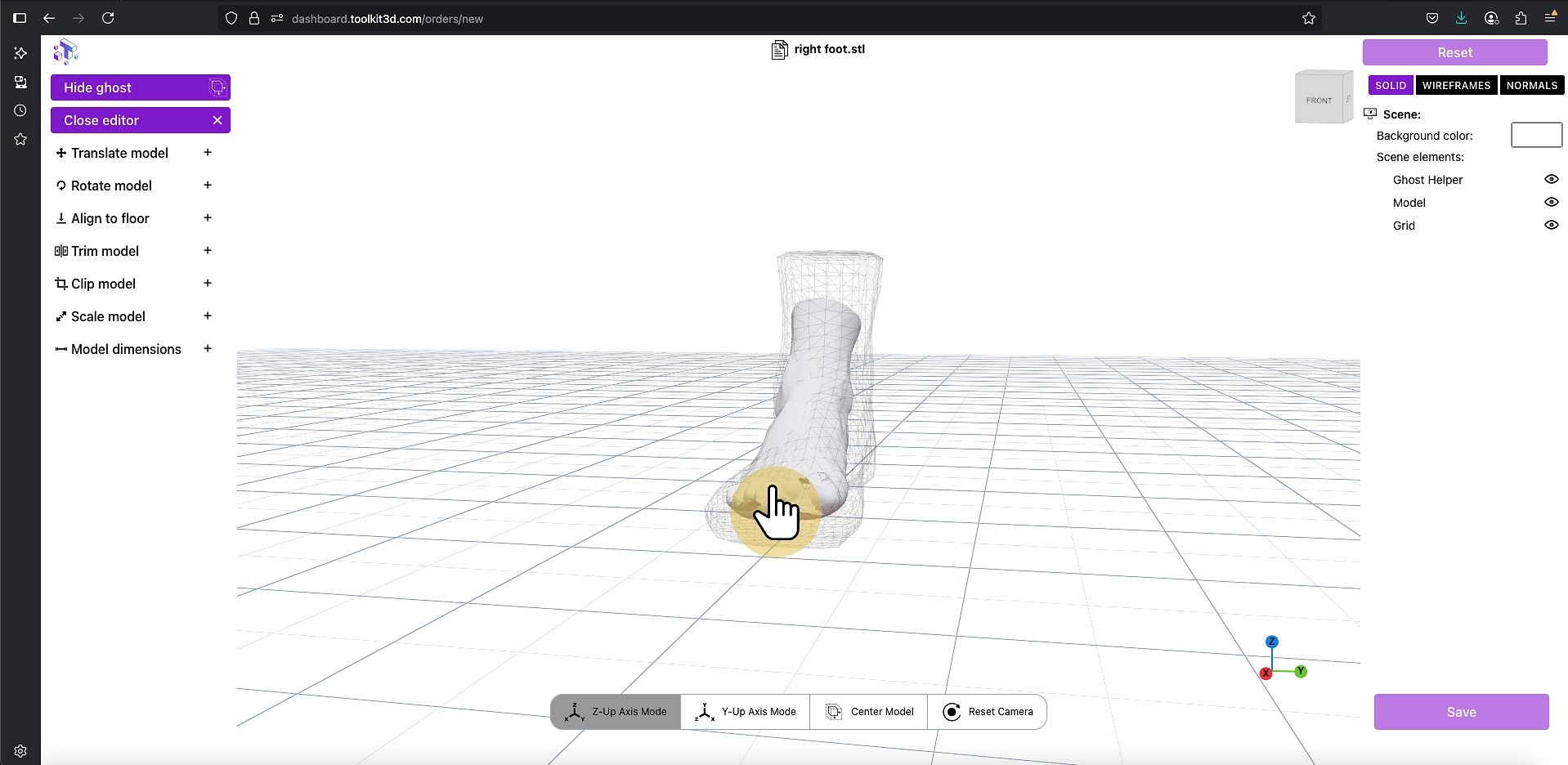Save the model with Save button
Viewport: 1568px width, 765px height.
(x=1461, y=712)
